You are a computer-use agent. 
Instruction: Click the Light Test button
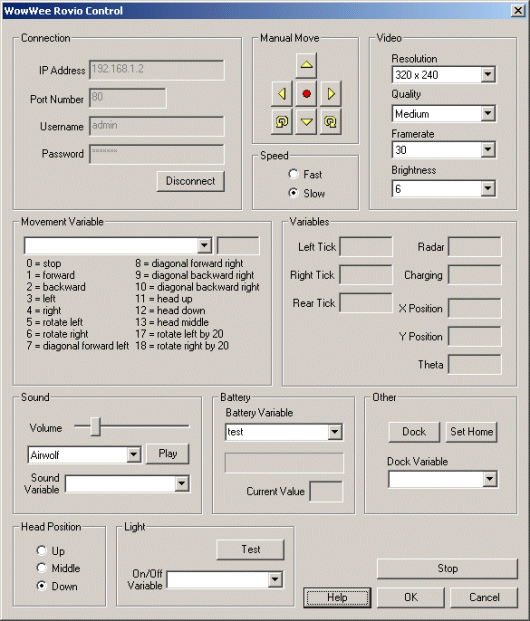[250, 549]
